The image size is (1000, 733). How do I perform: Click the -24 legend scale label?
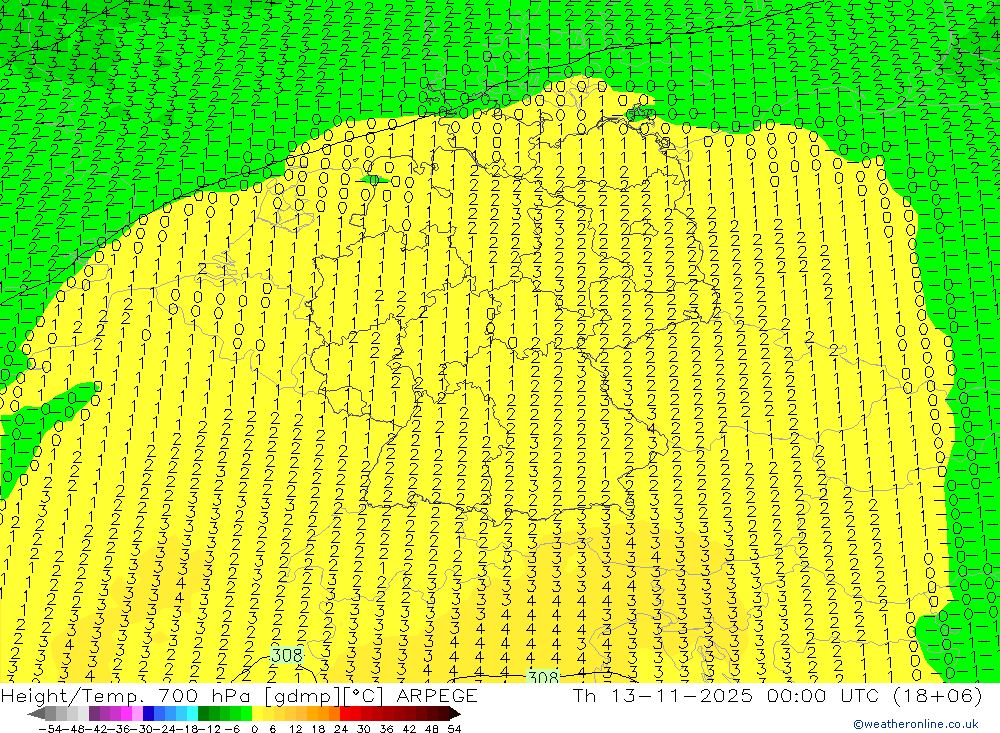(x=166, y=729)
